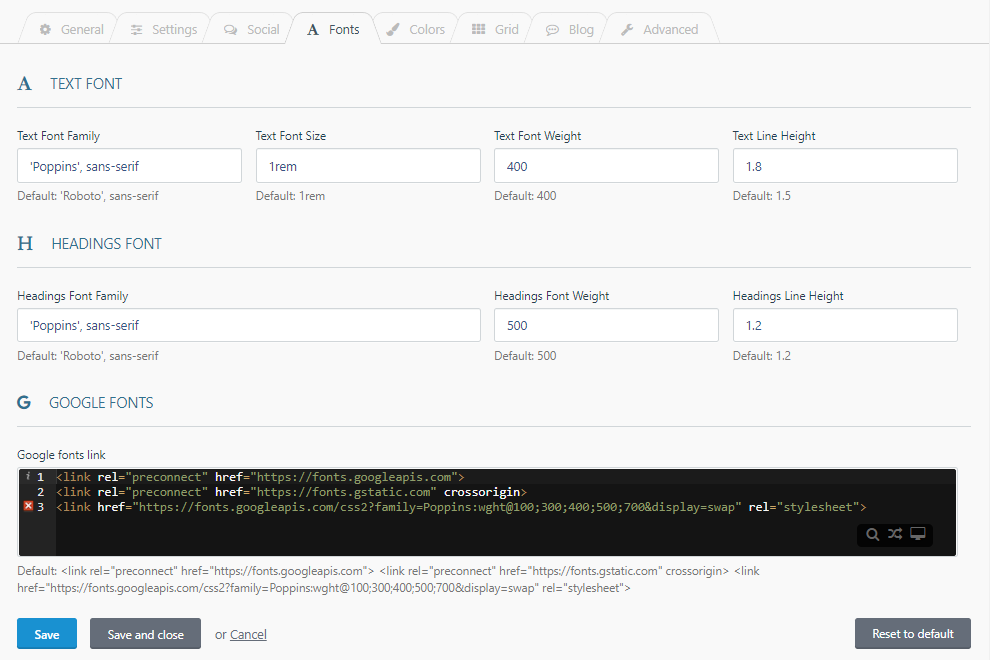Click the Text Font Family field
The height and width of the screenshot is (660, 990).
(x=129, y=166)
